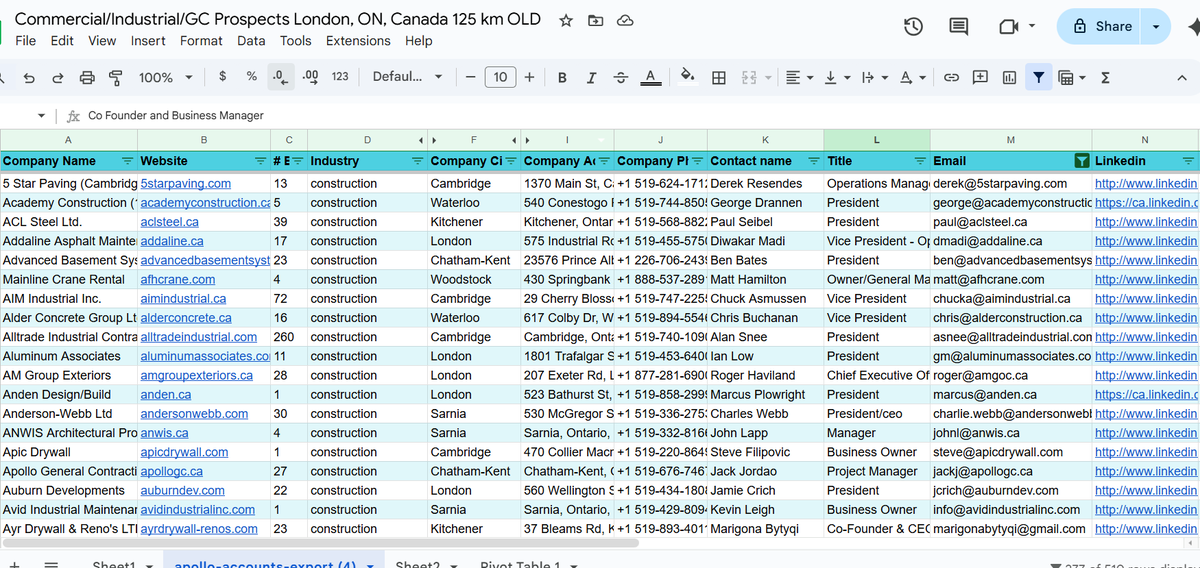The image size is (1200, 568).
Task: Toggle italic formatting
Action: coord(592,77)
